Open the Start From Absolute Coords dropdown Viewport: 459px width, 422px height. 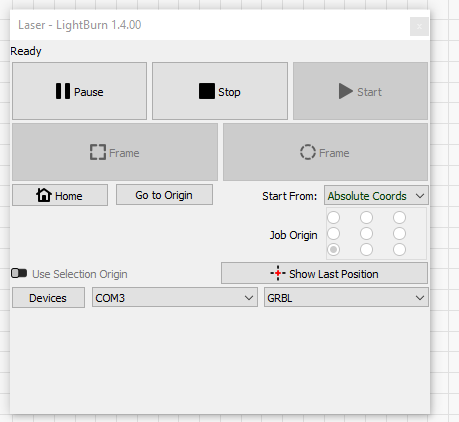coord(376,196)
